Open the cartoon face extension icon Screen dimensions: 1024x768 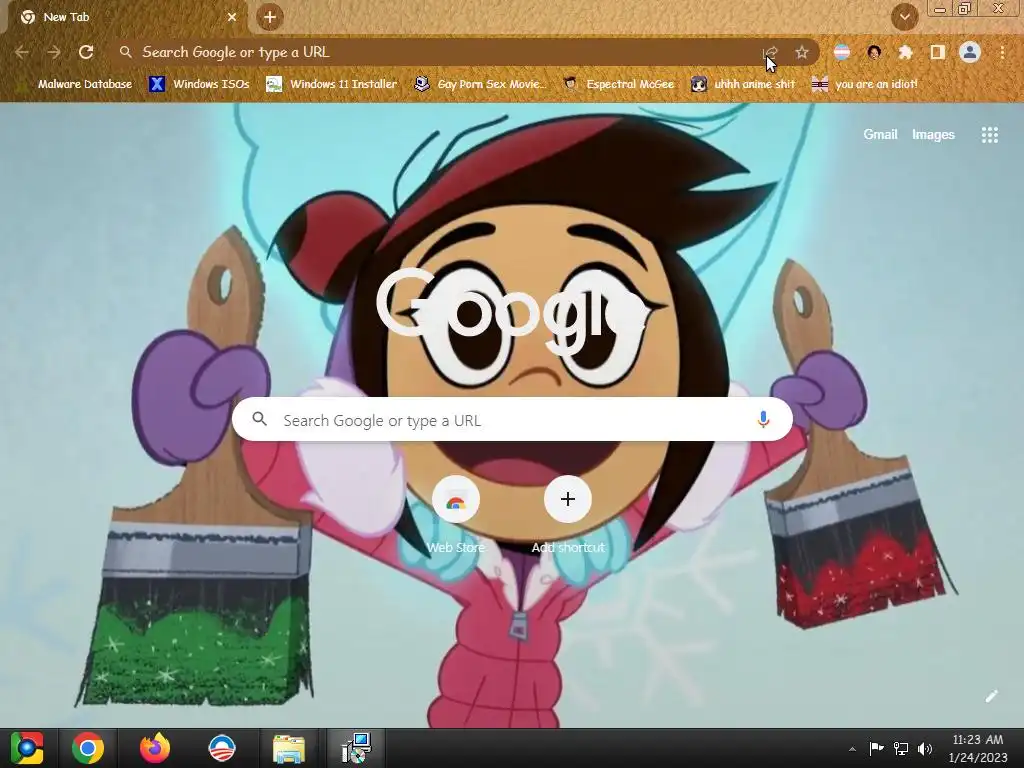(x=874, y=52)
